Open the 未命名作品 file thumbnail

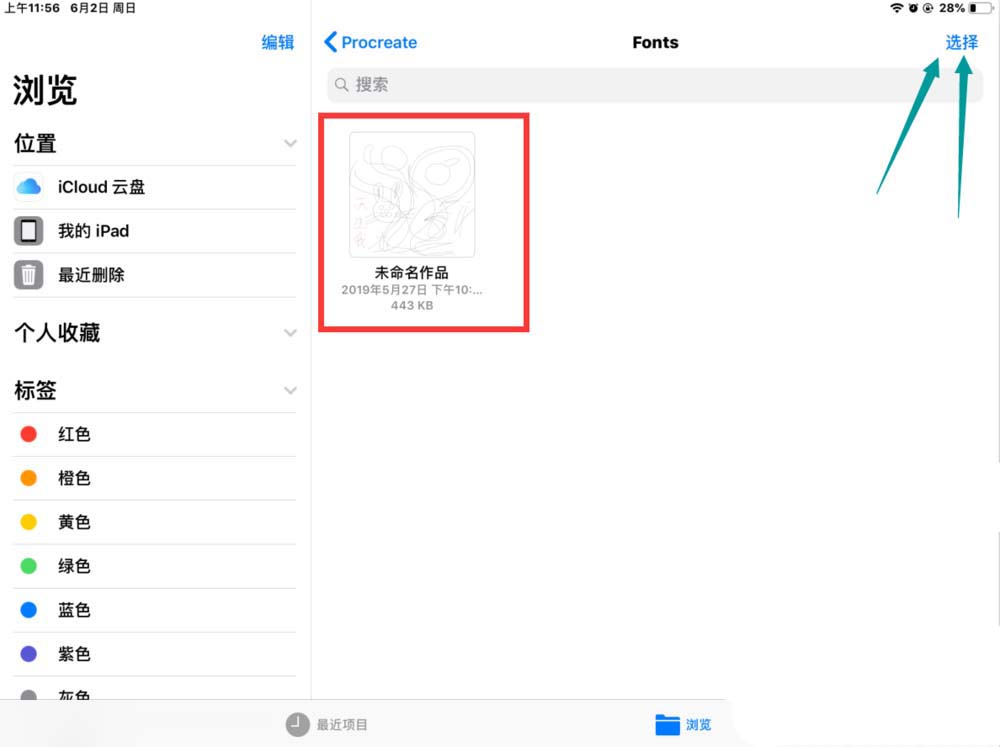pos(412,195)
